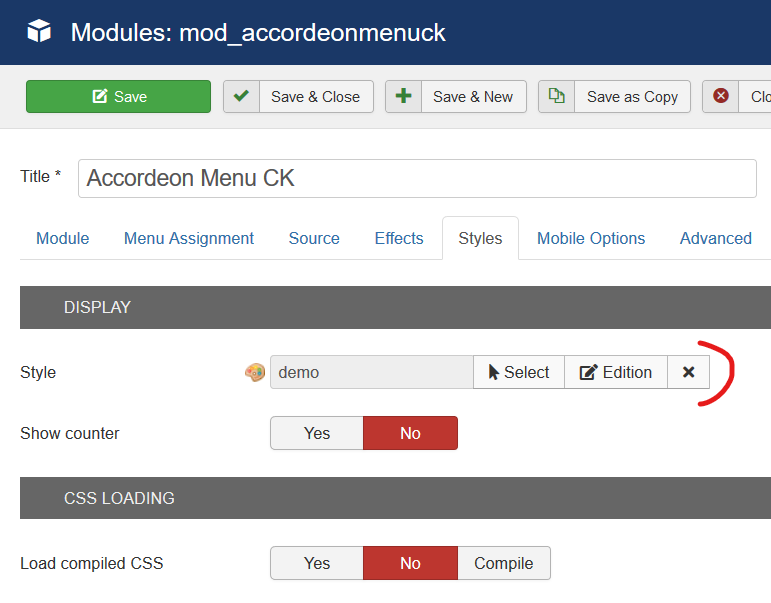Switch to the Effects tab

(x=399, y=239)
